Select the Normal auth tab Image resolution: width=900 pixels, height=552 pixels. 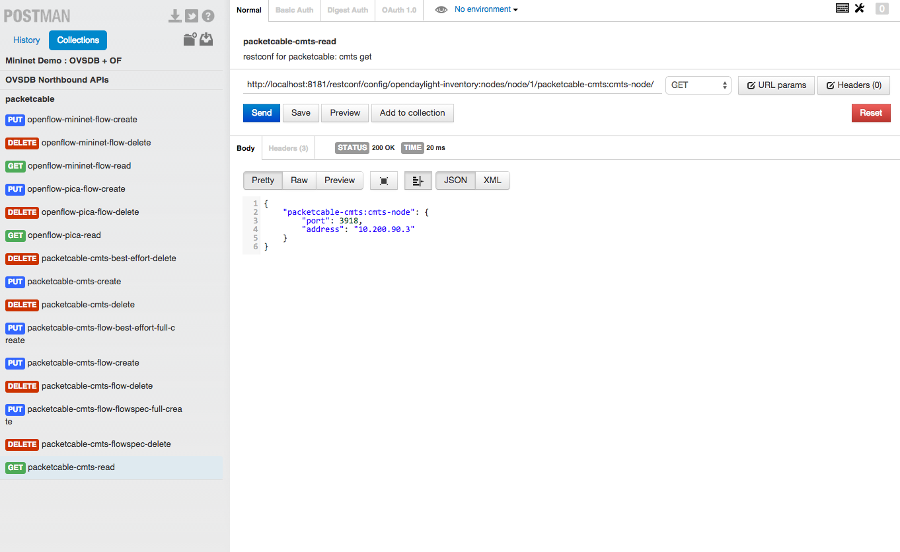click(x=249, y=10)
